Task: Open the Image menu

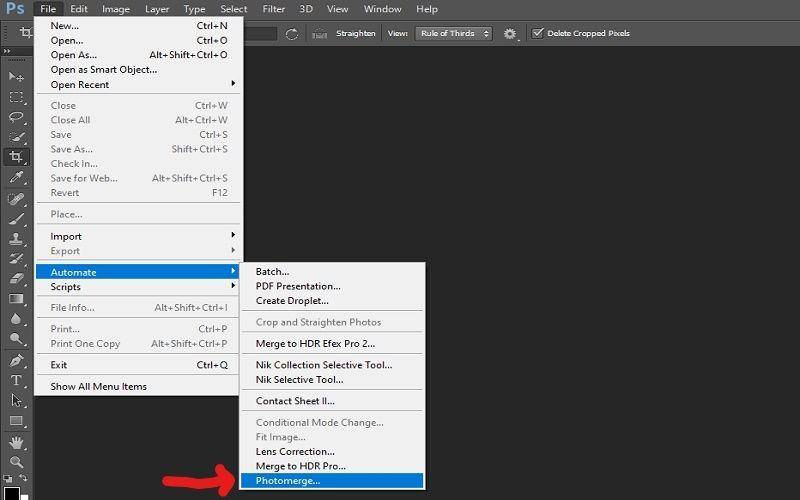Action: (x=116, y=9)
